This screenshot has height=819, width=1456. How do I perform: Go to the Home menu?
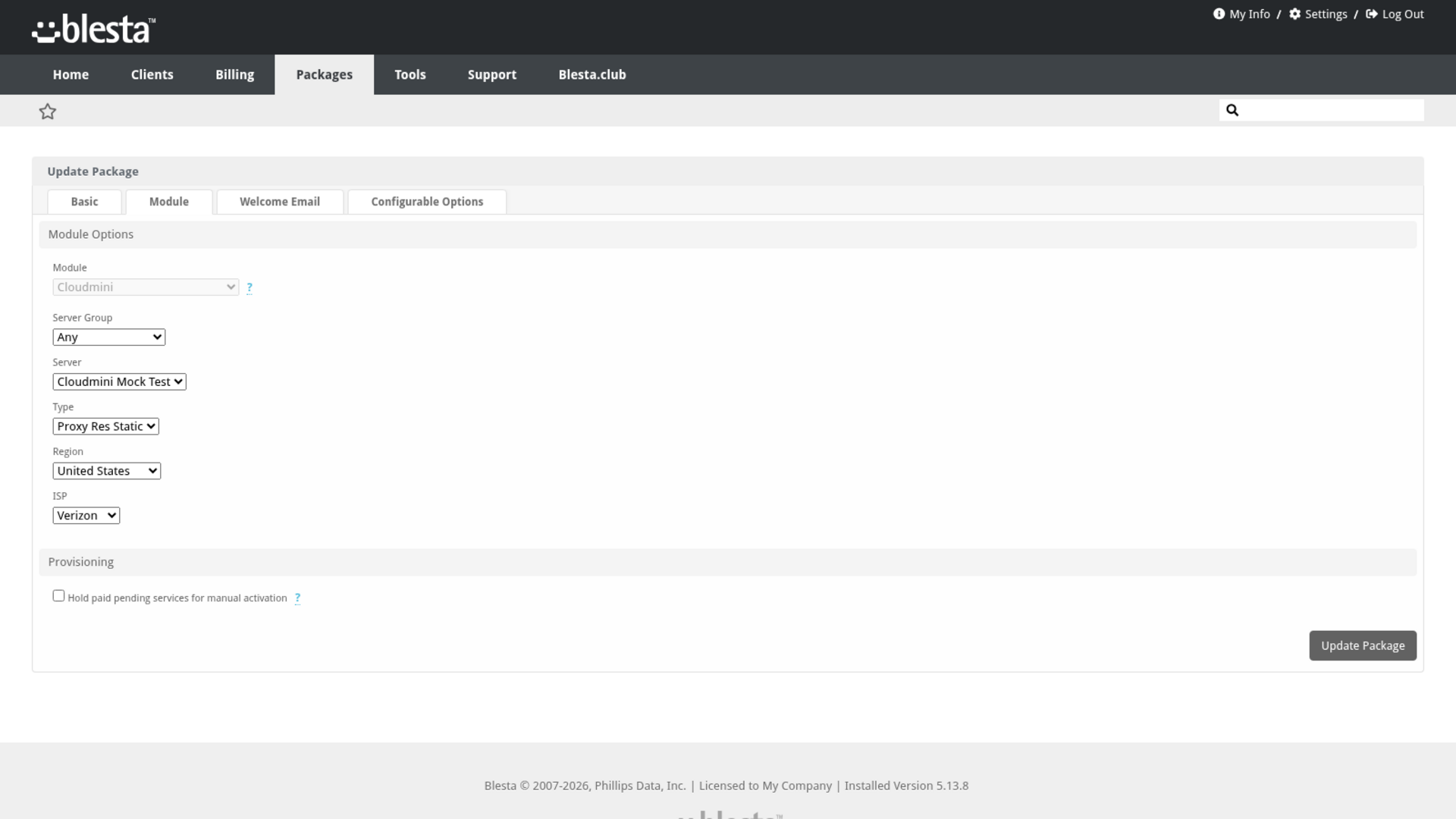point(71,74)
